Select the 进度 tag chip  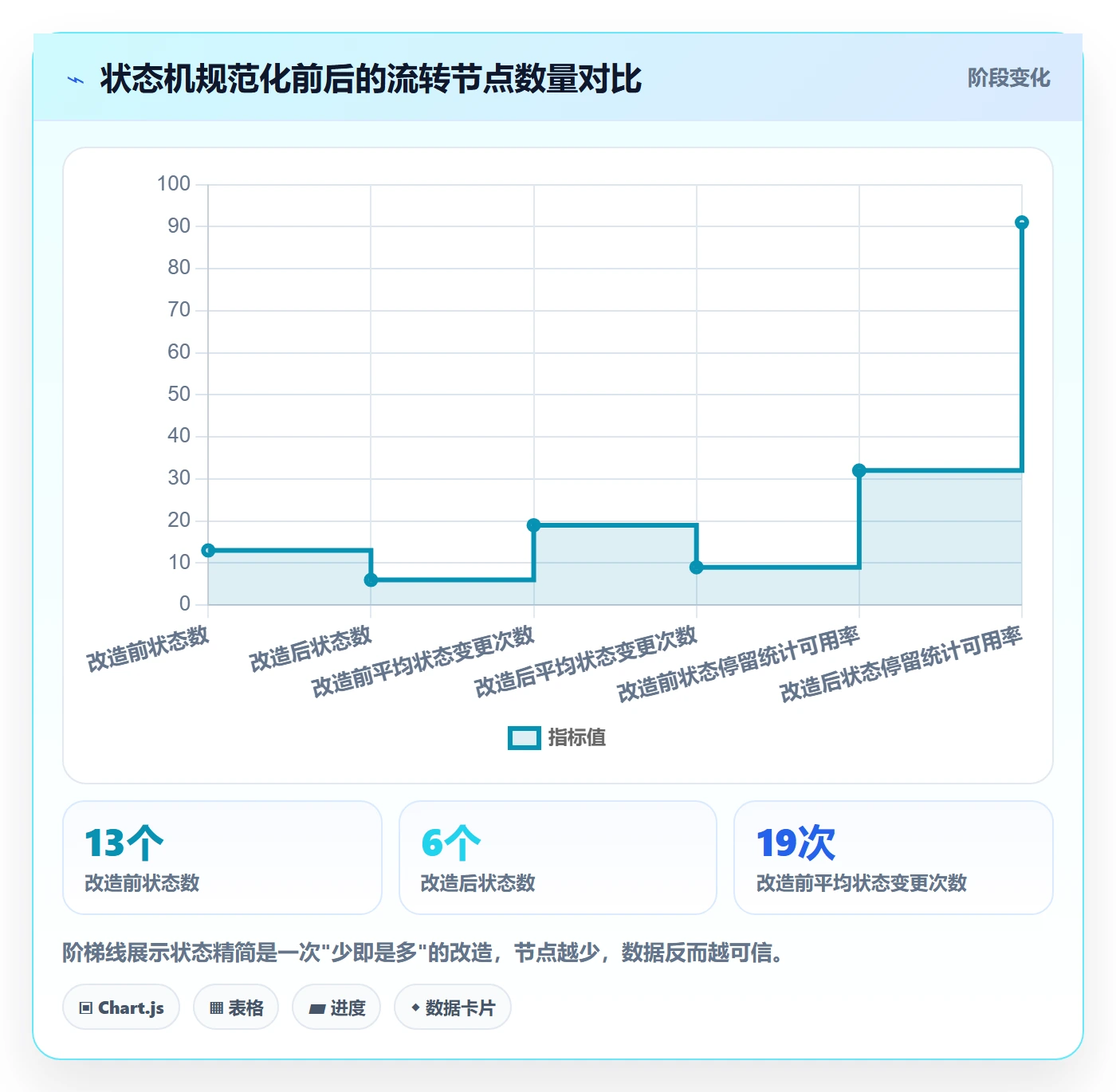(336, 1008)
